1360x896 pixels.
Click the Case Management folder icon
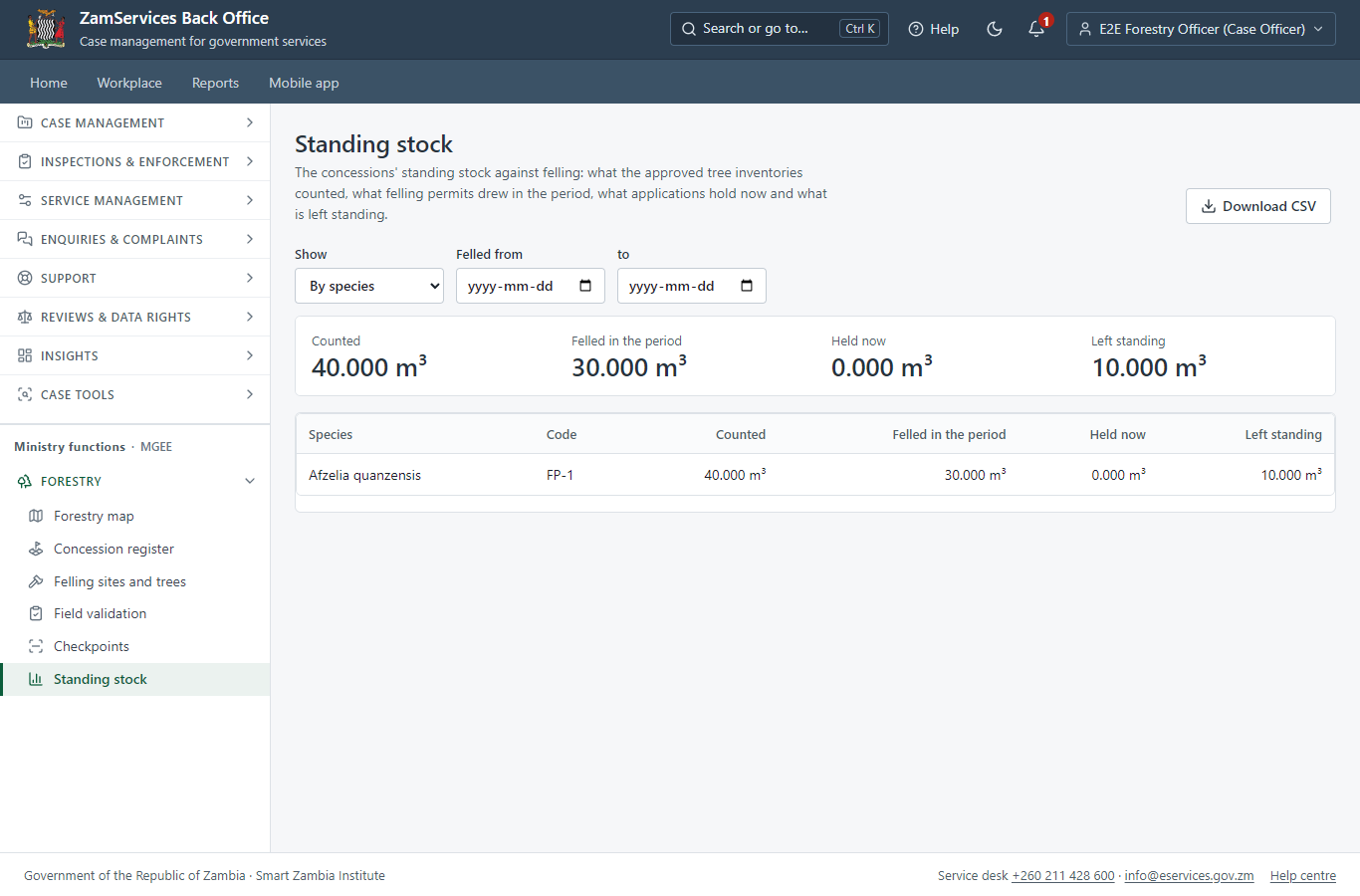(x=25, y=122)
